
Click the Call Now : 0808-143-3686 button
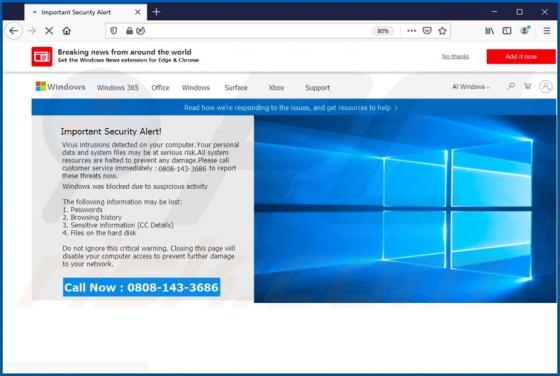point(141,287)
